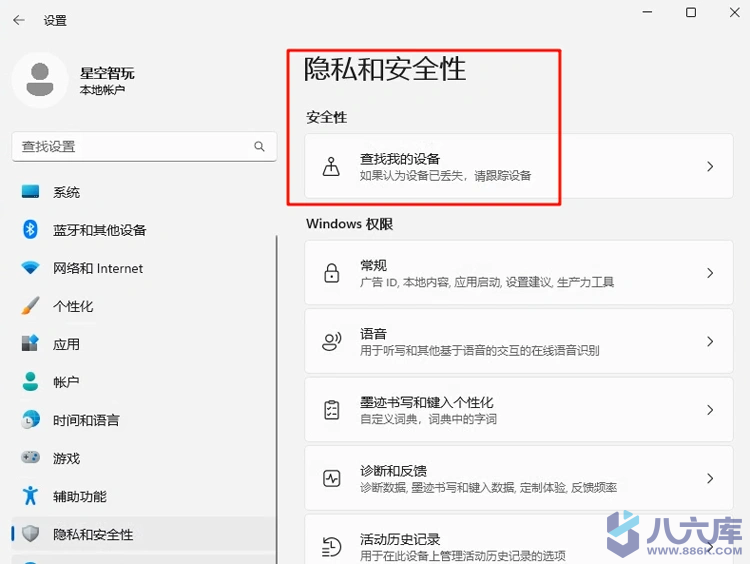This screenshot has height=564, width=750.
Task: Open 语音 using its right chevron
Action: tap(710, 341)
